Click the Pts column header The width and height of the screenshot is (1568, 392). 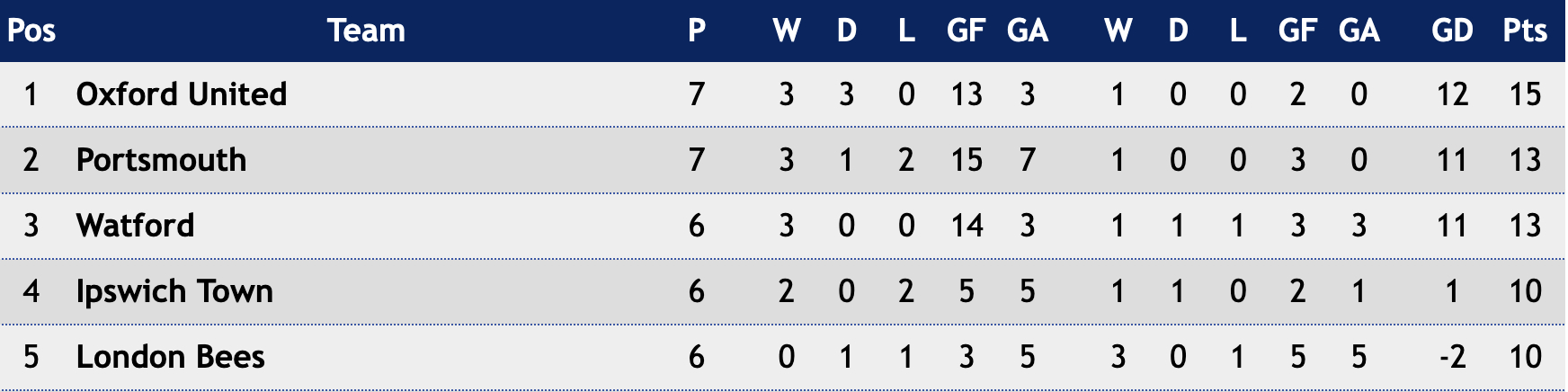coord(1525,31)
